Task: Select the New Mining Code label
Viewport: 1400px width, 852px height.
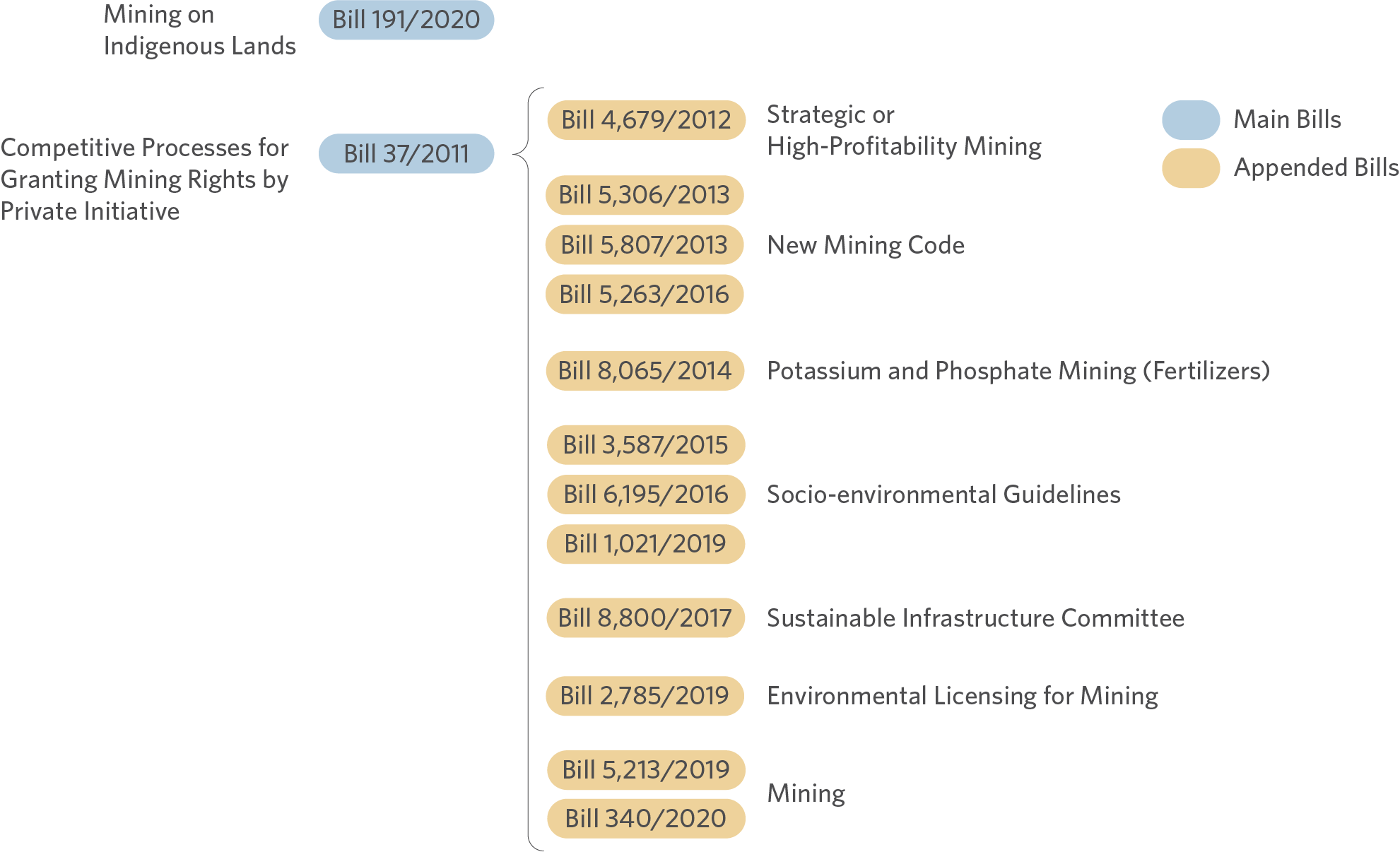Action: [866, 245]
